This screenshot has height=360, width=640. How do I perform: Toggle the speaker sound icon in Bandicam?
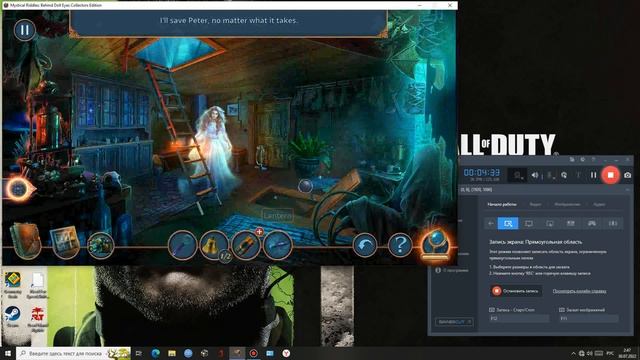point(535,175)
